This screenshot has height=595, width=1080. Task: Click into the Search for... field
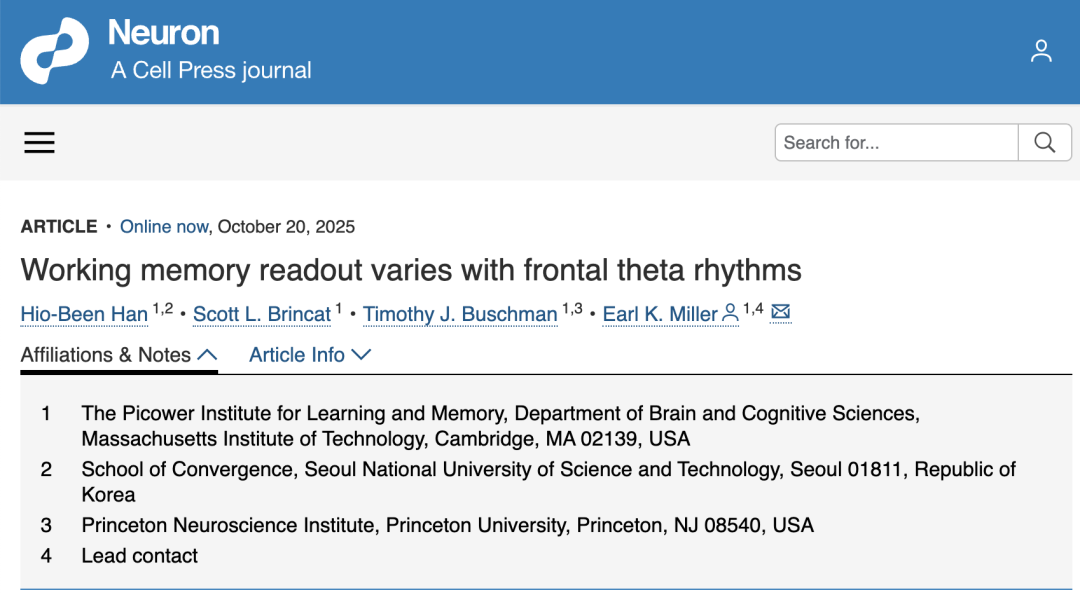point(896,143)
